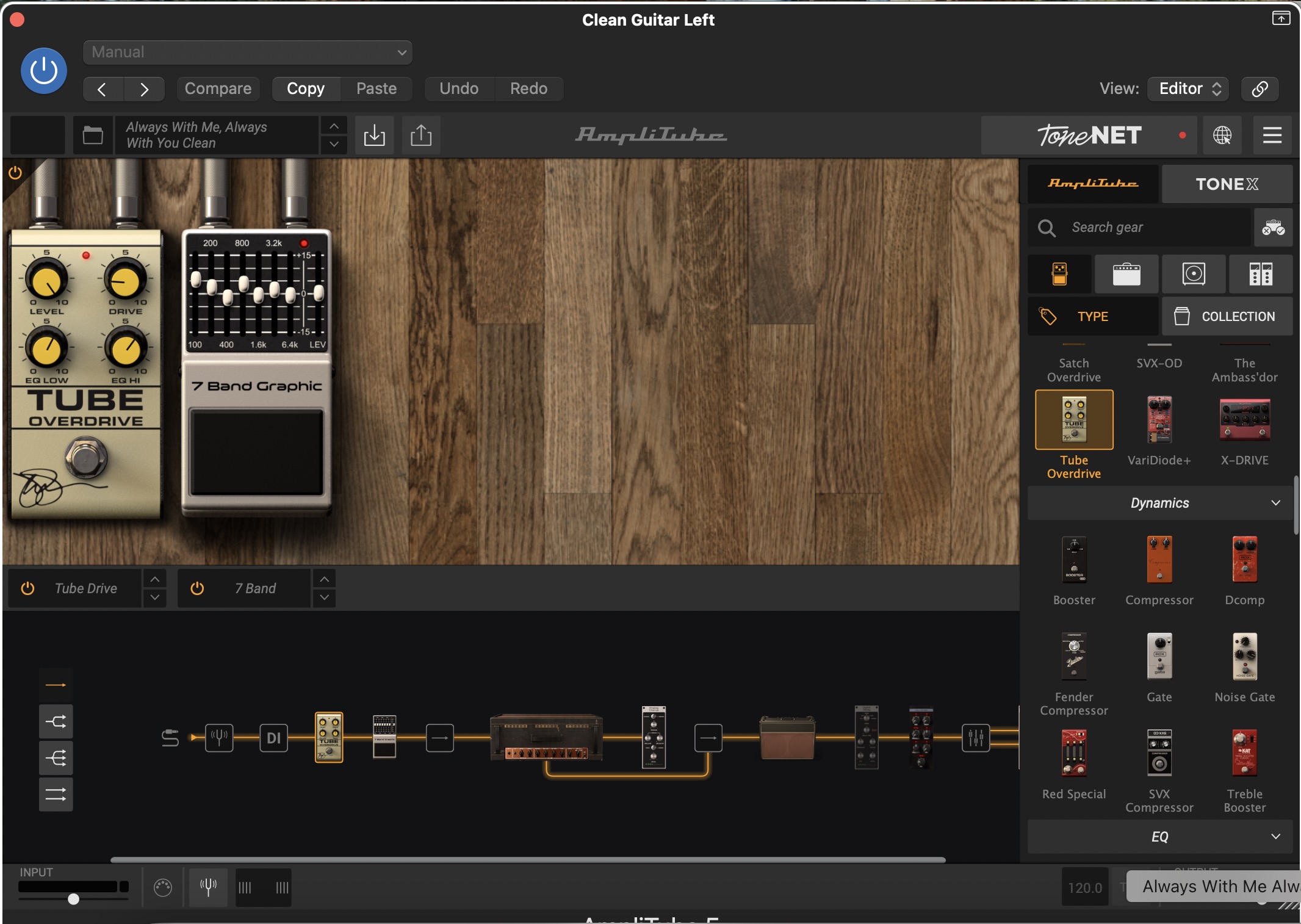
Task: Open the View Editor dropdown
Action: tap(1188, 88)
